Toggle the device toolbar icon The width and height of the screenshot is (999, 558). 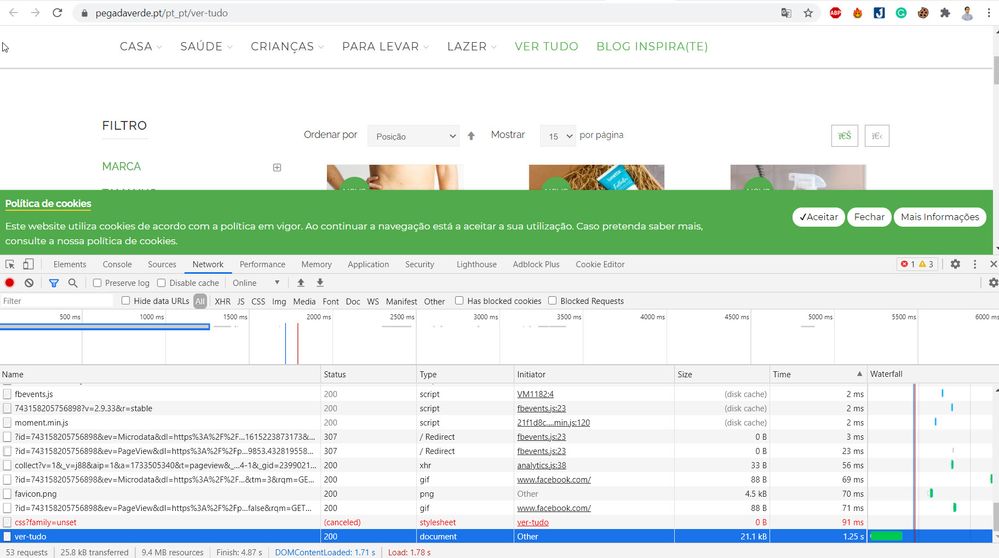(x=28, y=264)
